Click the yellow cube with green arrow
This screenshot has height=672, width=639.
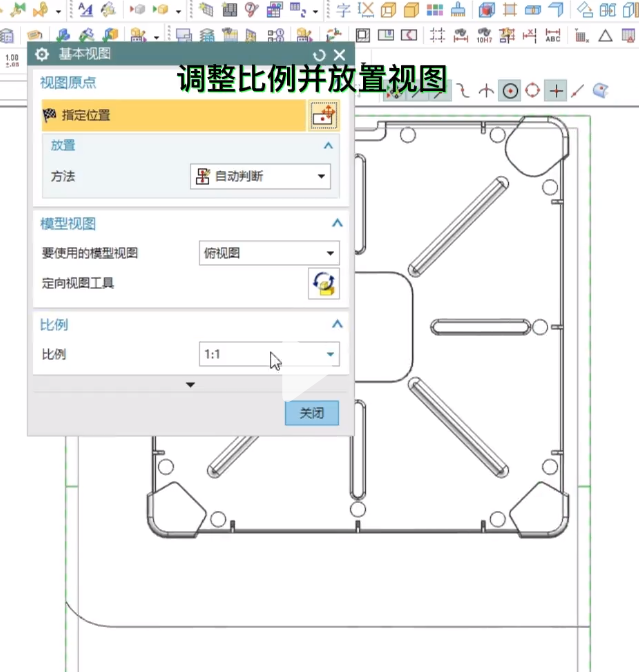tap(161, 9)
